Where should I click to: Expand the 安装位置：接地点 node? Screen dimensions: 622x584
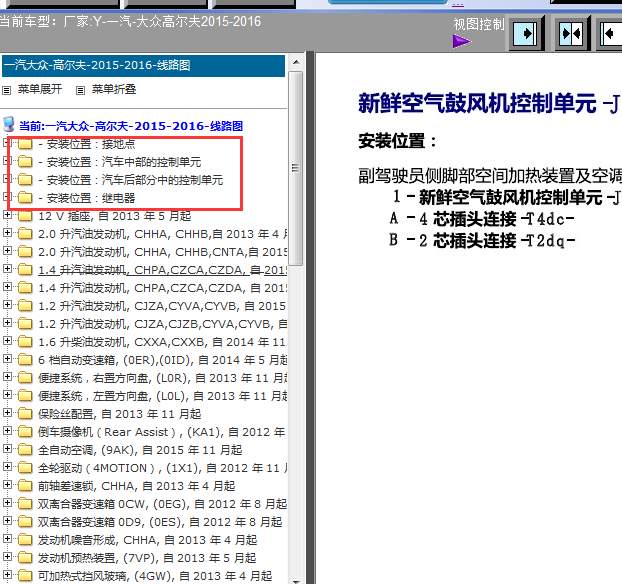click(x=7, y=142)
